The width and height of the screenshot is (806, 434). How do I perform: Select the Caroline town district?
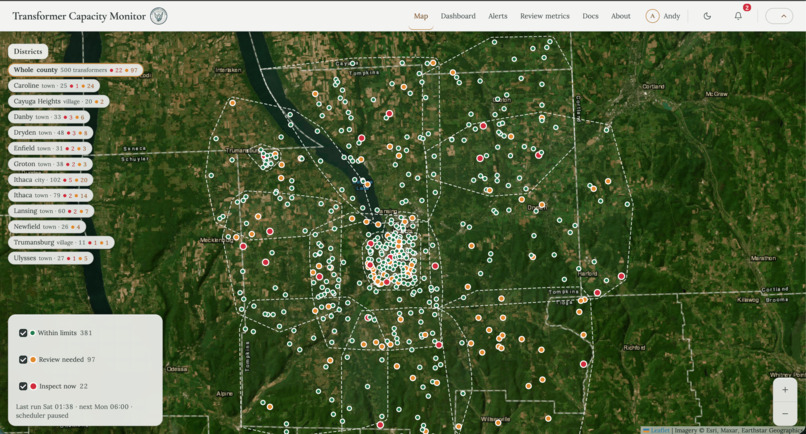click(x=54, y=86)
